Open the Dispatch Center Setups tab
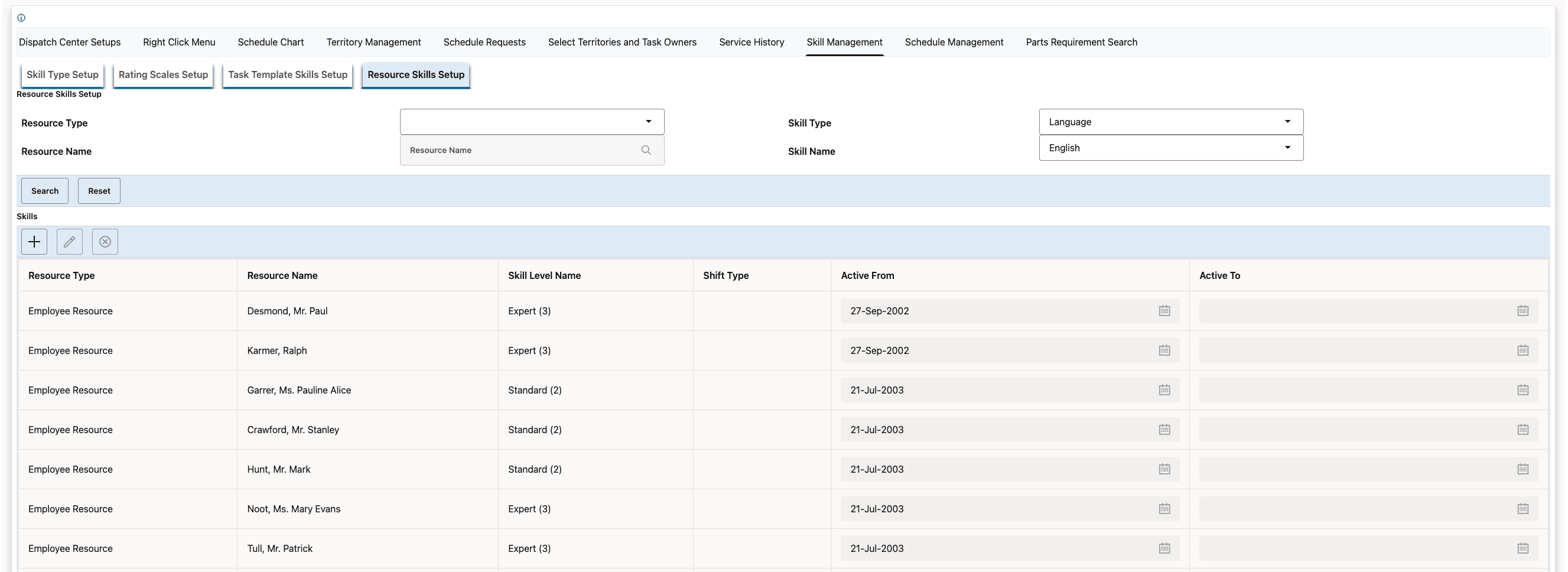The width and height of the screenshot is (1568, 572). coord(70,42)
